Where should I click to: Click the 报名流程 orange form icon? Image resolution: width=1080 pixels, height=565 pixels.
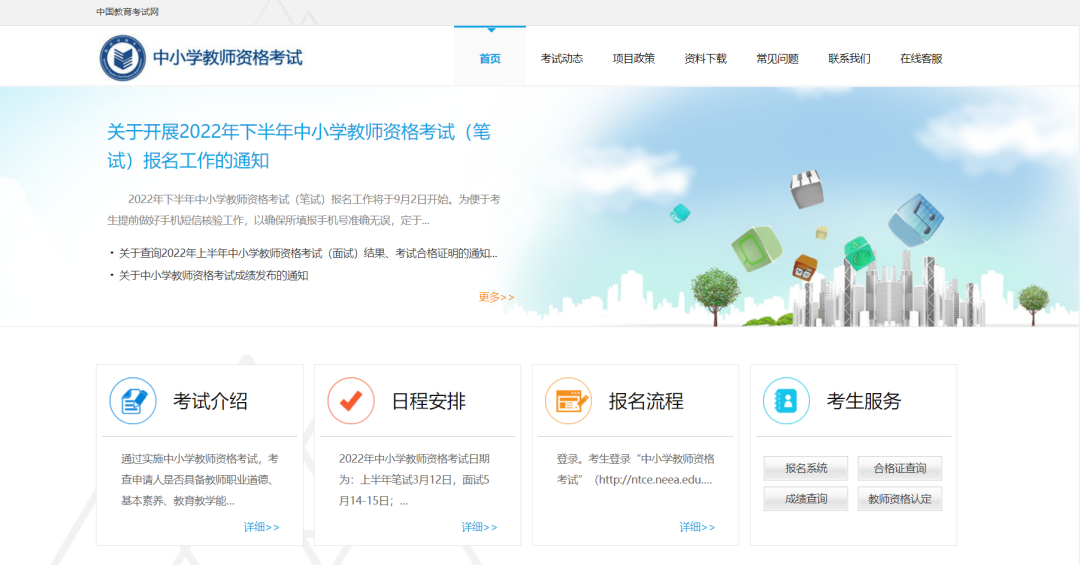point(568,401)
